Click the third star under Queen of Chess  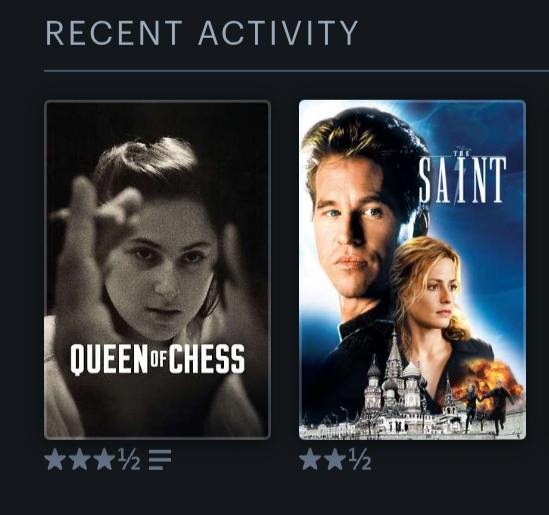coord(104,459)
